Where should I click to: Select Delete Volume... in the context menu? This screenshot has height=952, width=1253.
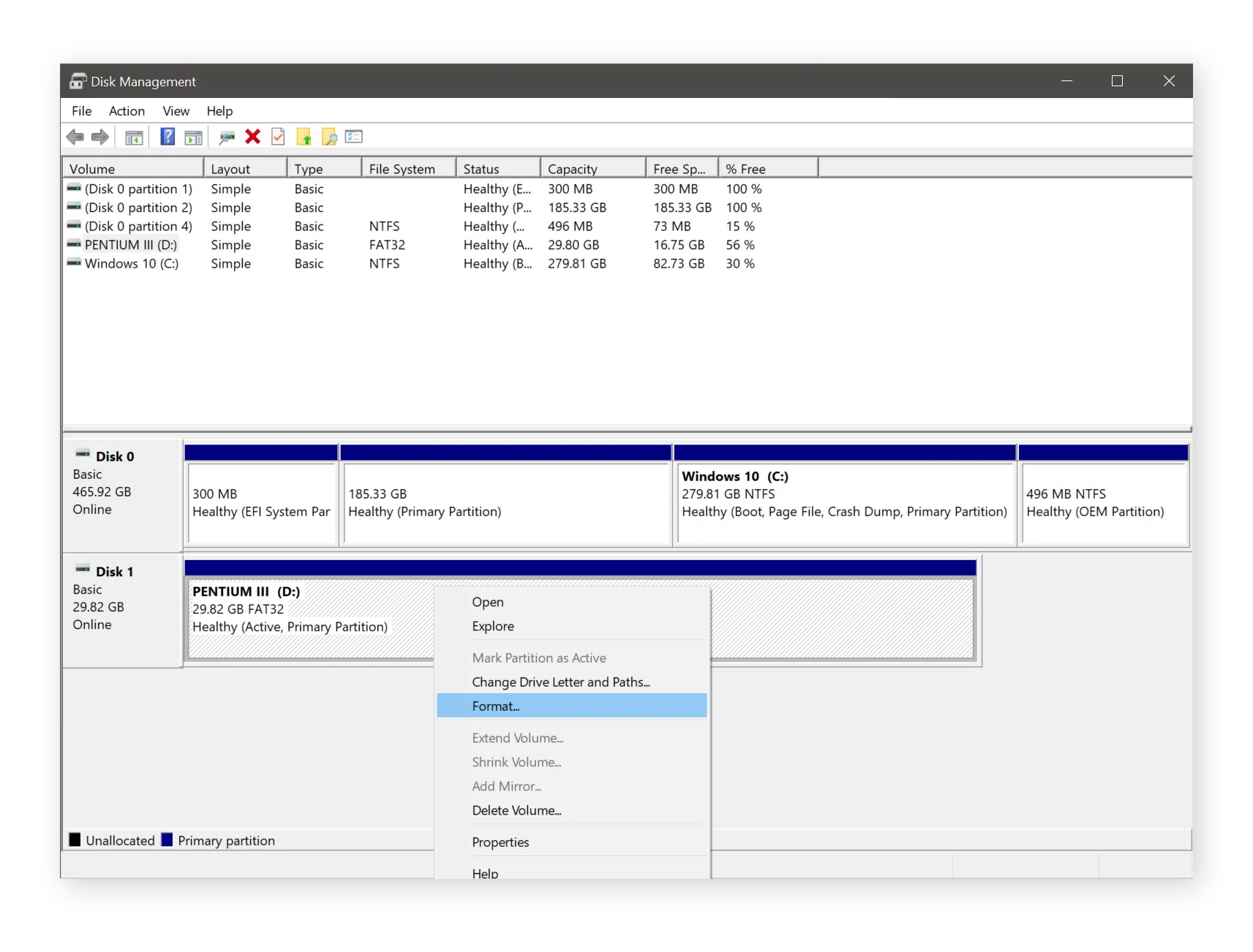516,810
